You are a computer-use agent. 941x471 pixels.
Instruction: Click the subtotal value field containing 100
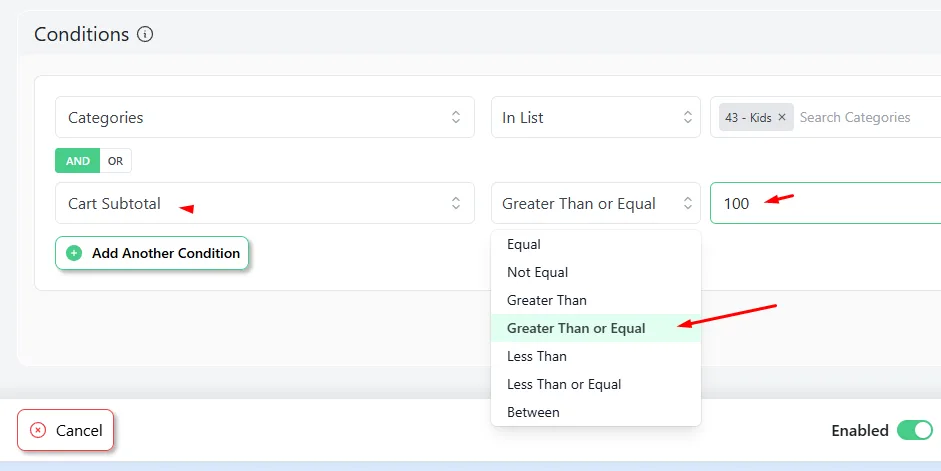click(x=826, y=203)
